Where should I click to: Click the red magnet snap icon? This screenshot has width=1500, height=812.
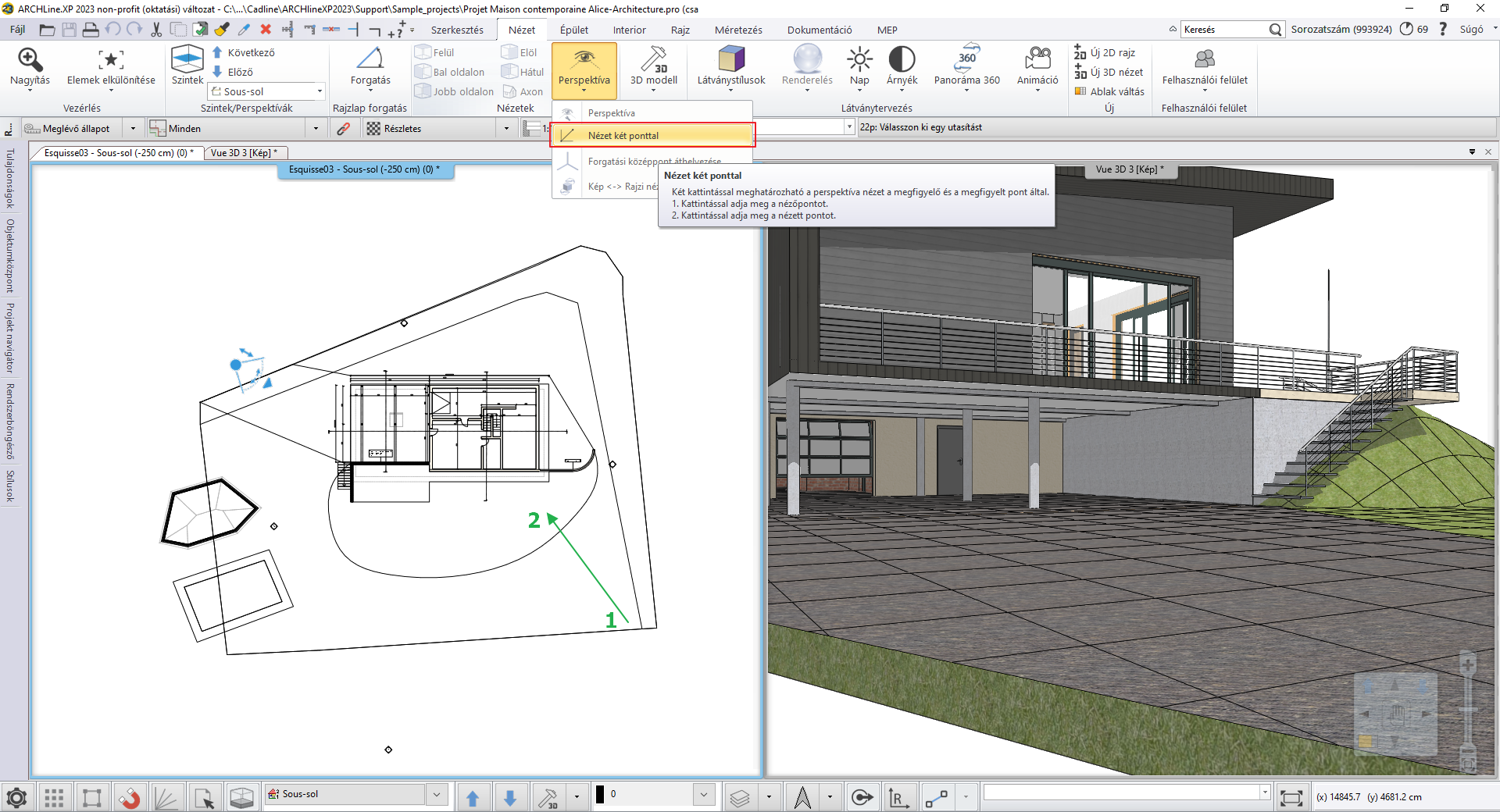click(129, 797)
